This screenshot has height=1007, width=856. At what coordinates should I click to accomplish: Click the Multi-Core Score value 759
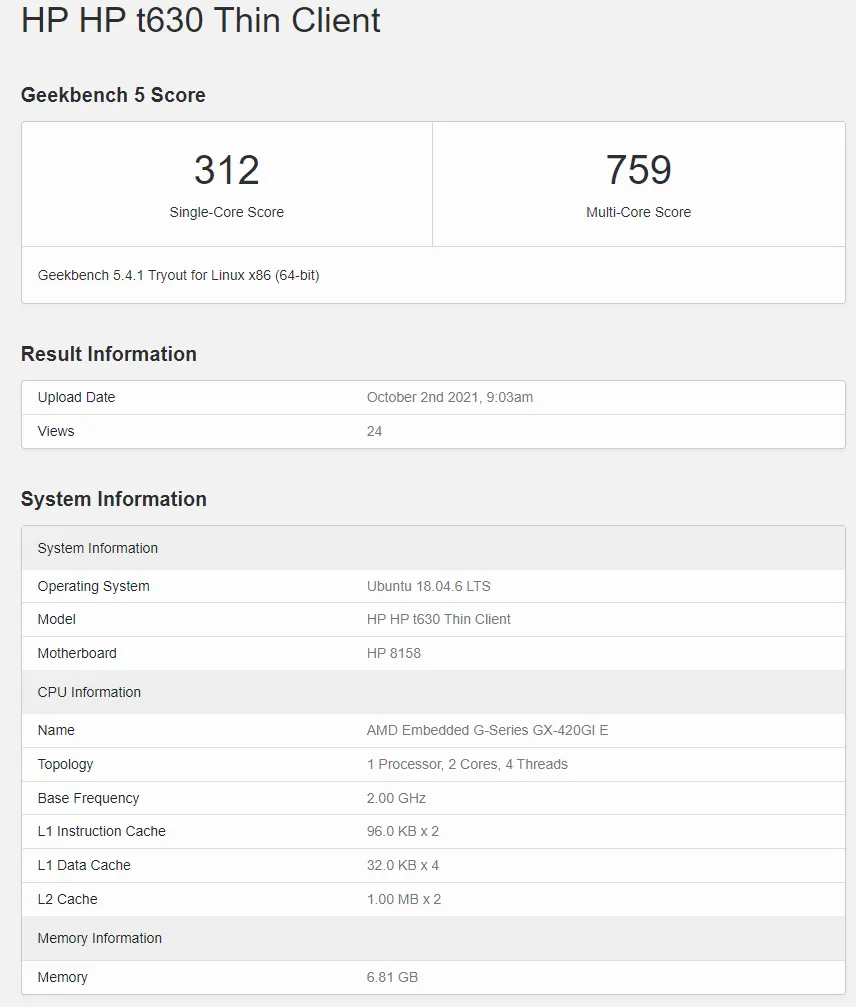click(638, 170)
